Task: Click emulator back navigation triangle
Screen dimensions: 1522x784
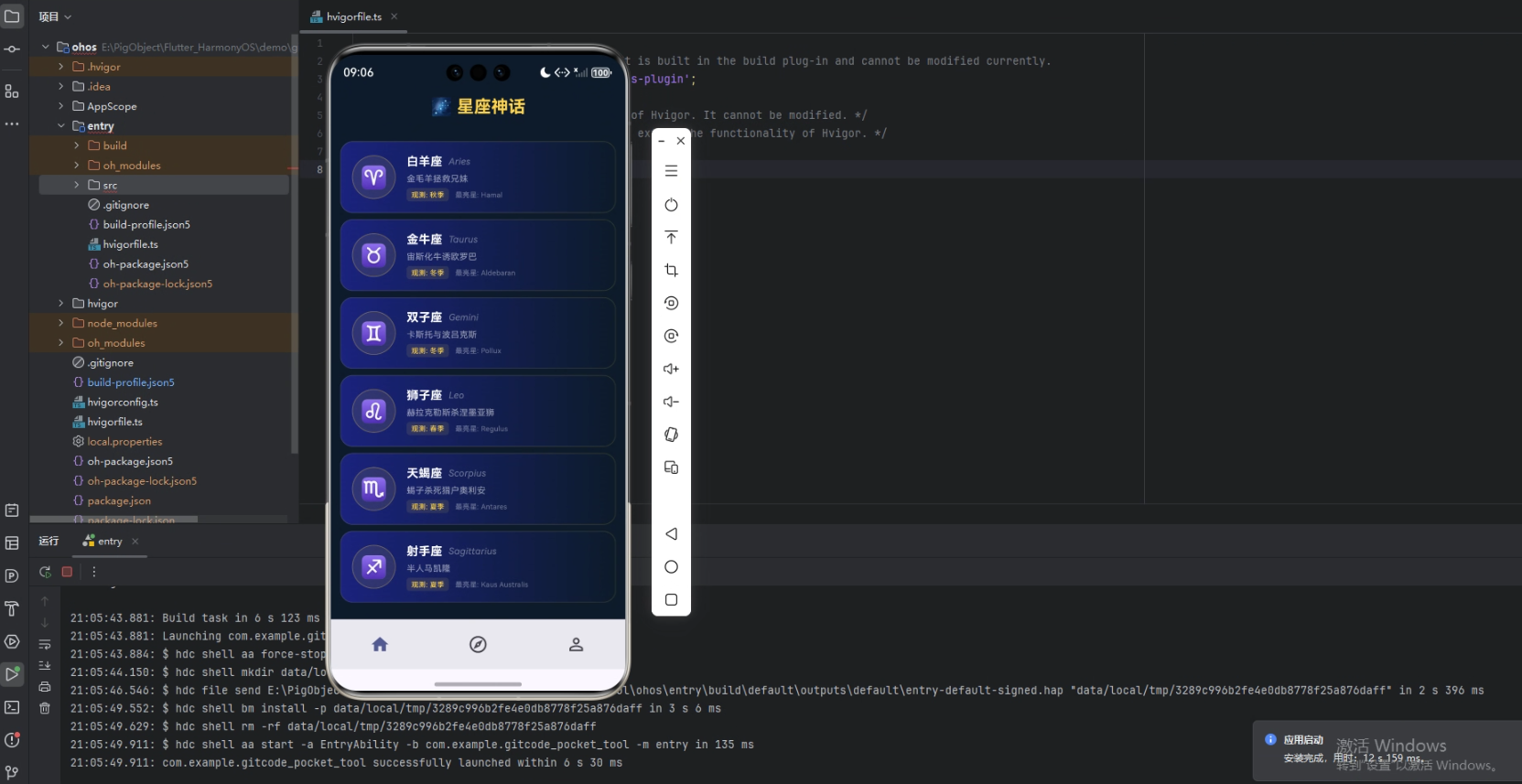Action: coord(671,534)
